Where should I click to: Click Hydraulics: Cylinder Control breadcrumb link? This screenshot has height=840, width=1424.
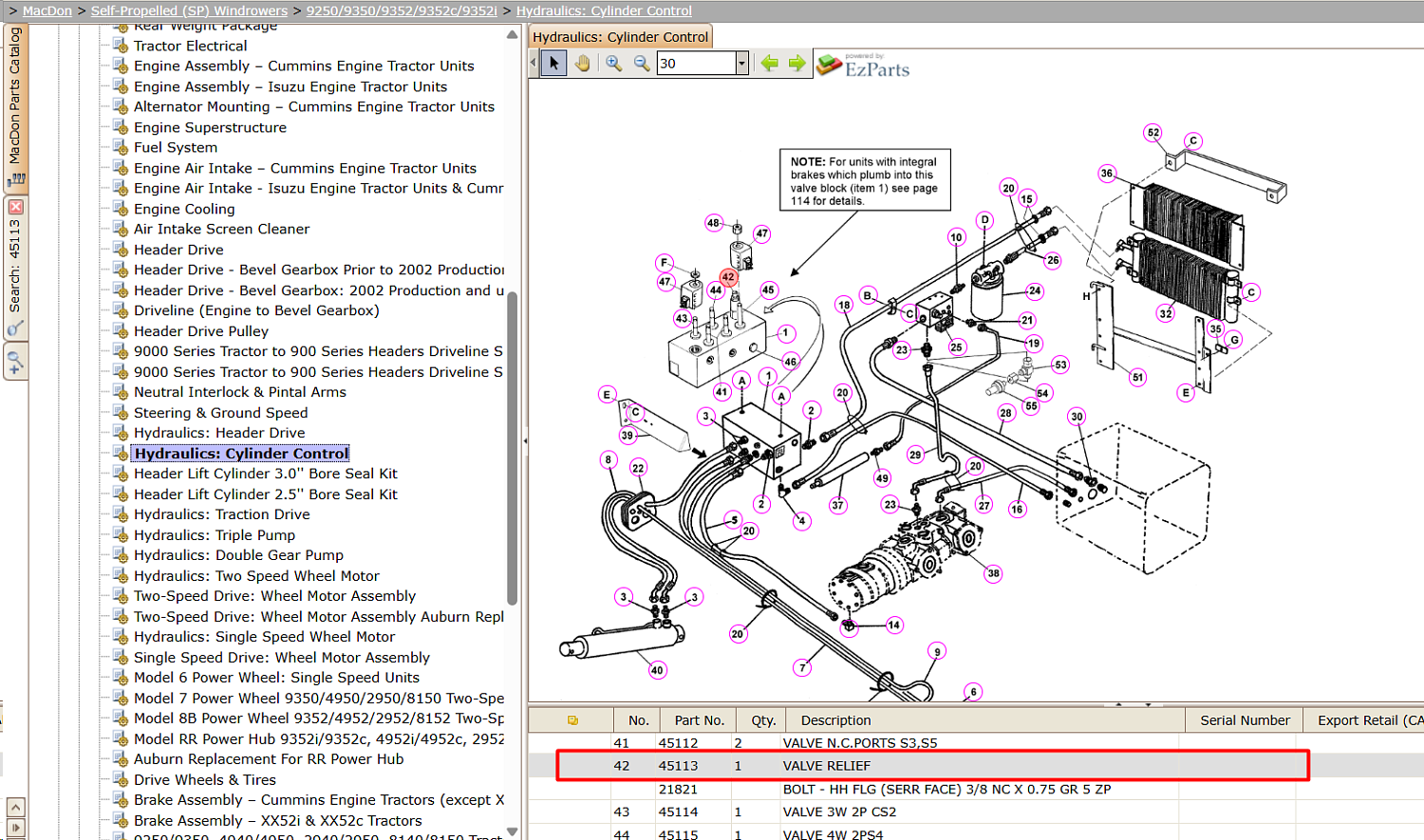click(x=604, y=10)
